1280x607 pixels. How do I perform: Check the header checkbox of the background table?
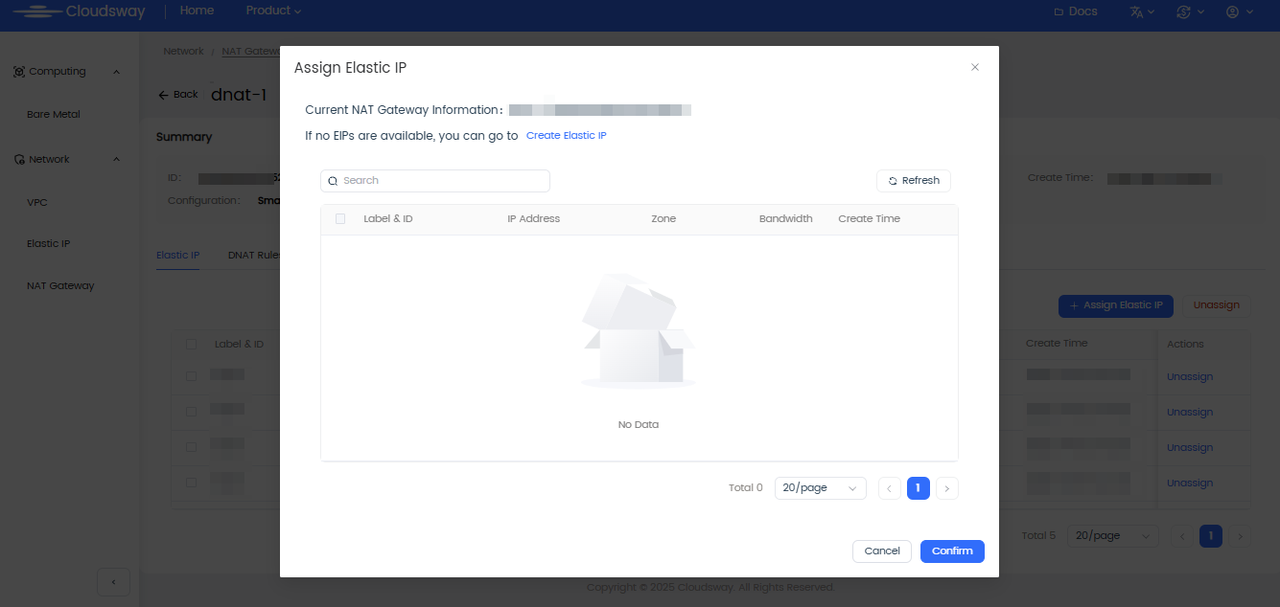click(191, 344)
